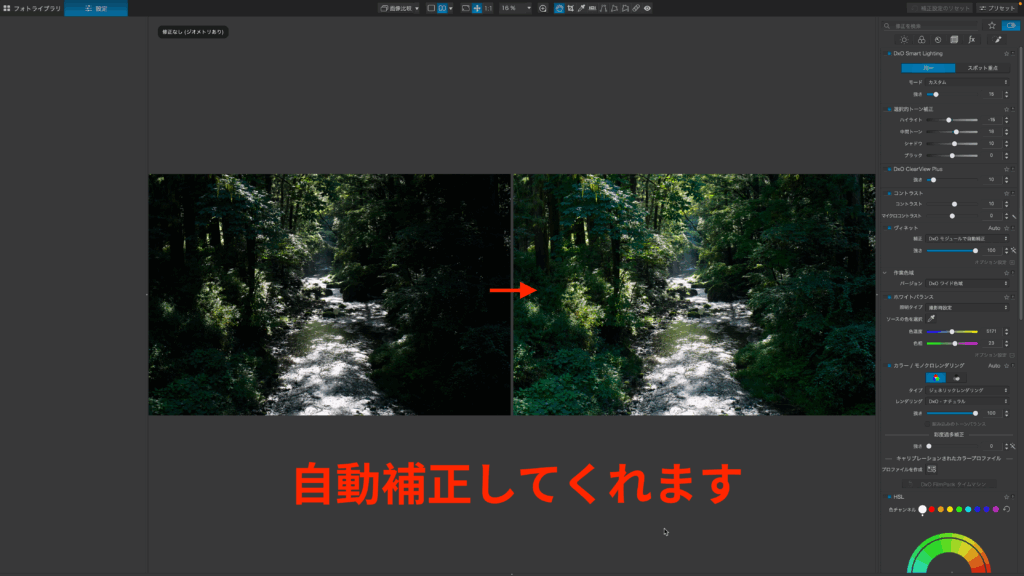The width and height of the screenshot is (1024, 576).
Task: Select color rendering mode button
Action: pos(936,378)
